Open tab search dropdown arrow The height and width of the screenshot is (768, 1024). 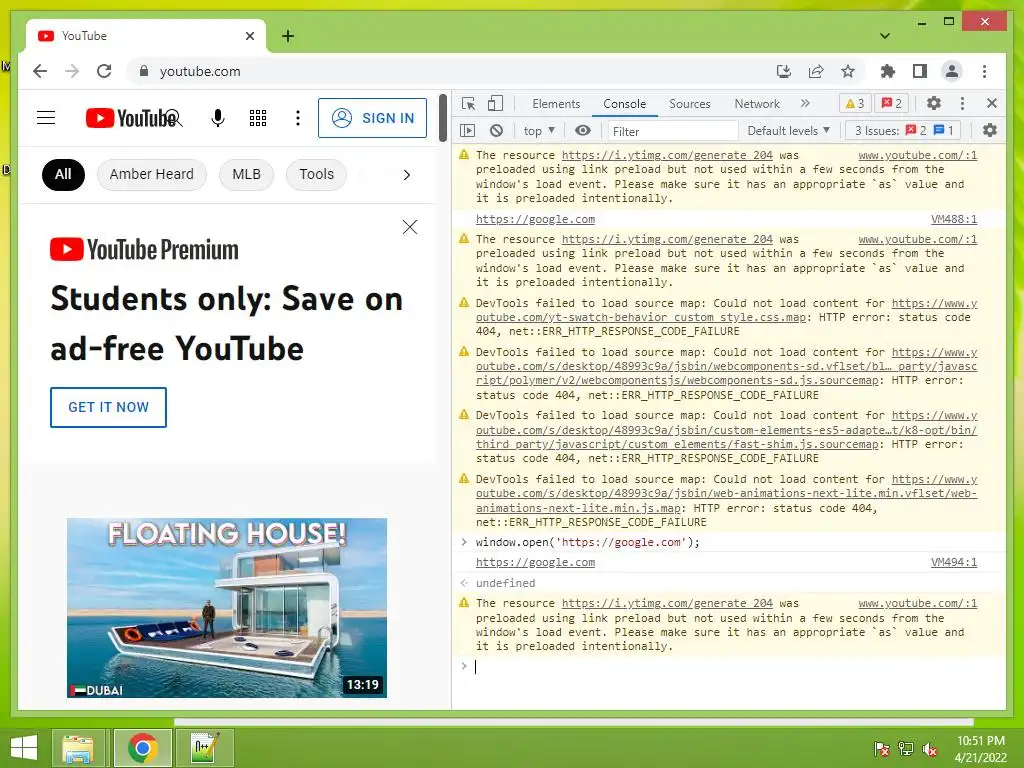click(885, 36)
